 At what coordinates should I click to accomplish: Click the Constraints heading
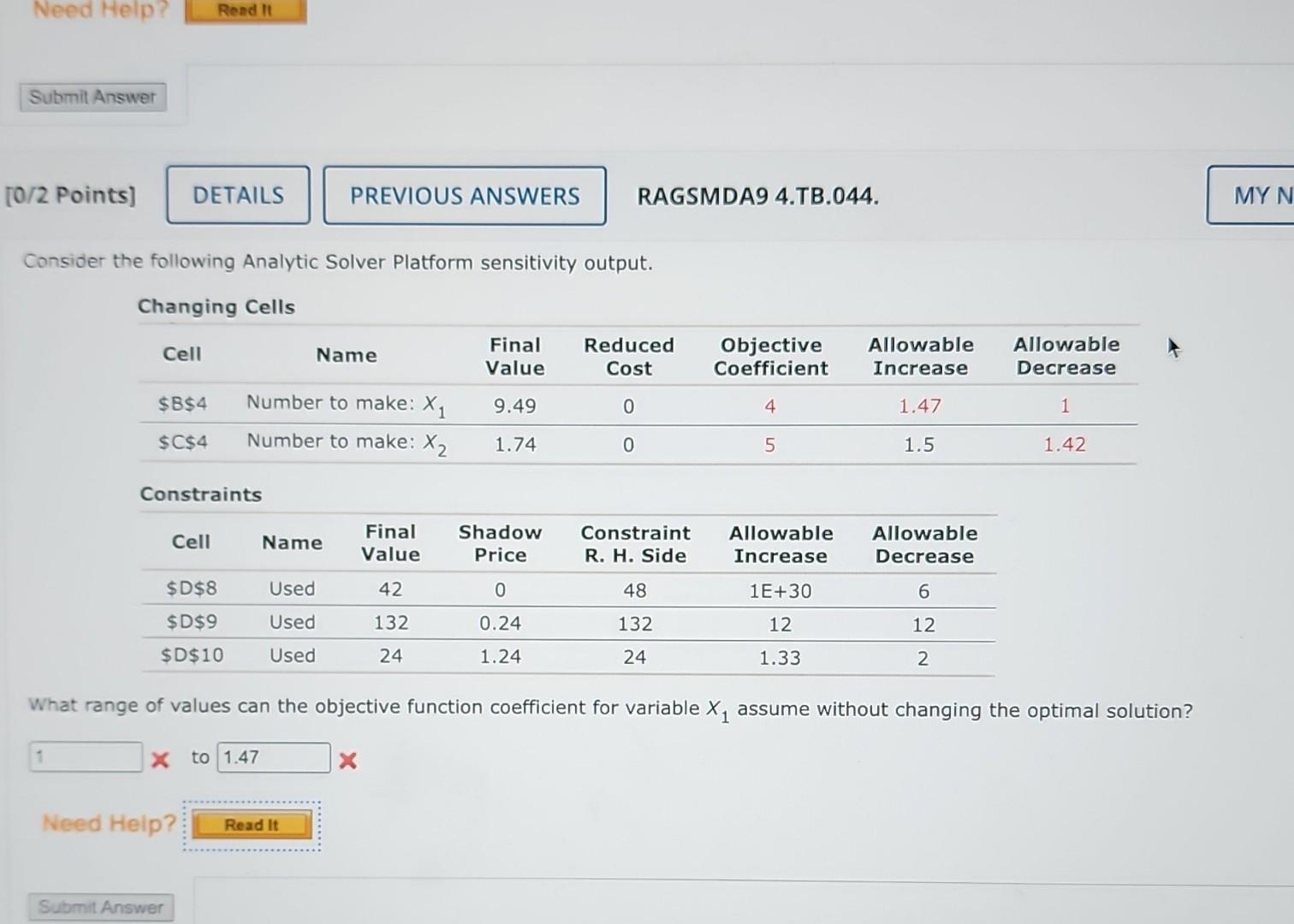[201, 494]
